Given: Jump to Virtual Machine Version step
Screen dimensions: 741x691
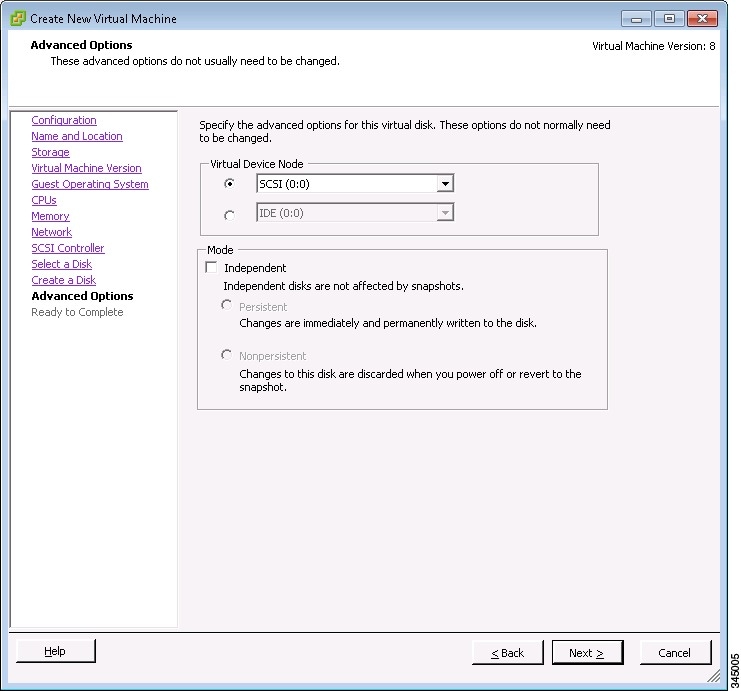Looking at the screenshot, I should pyautogui.click(x=86, y=168).
